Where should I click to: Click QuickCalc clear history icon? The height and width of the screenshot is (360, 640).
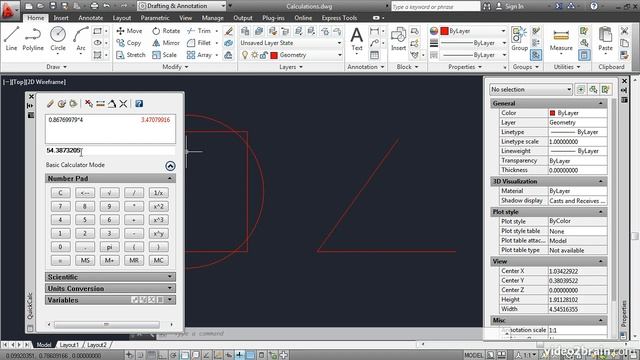pyautogui.click(x=62, y=104)
